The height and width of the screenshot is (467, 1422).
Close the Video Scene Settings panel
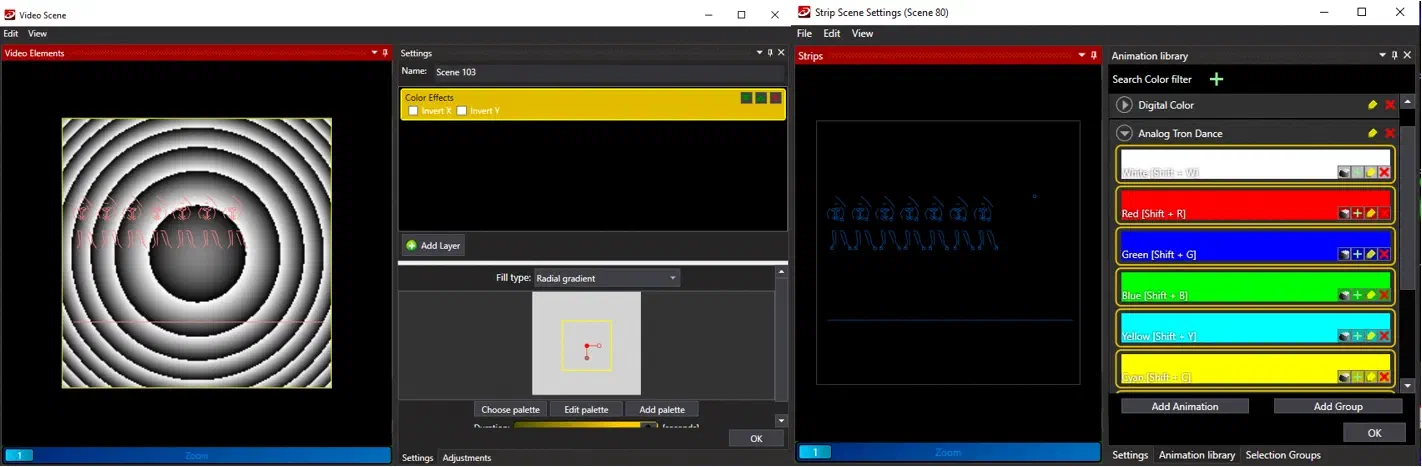[x=780, y=53]
